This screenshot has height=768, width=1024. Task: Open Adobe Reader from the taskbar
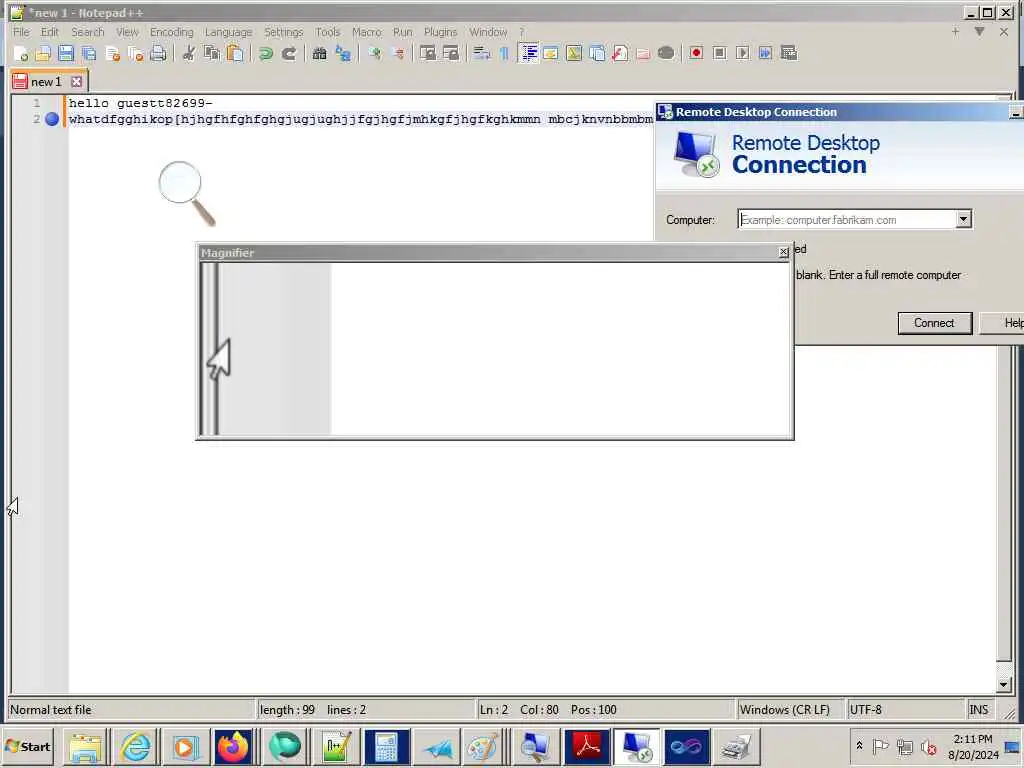(587, 746)
